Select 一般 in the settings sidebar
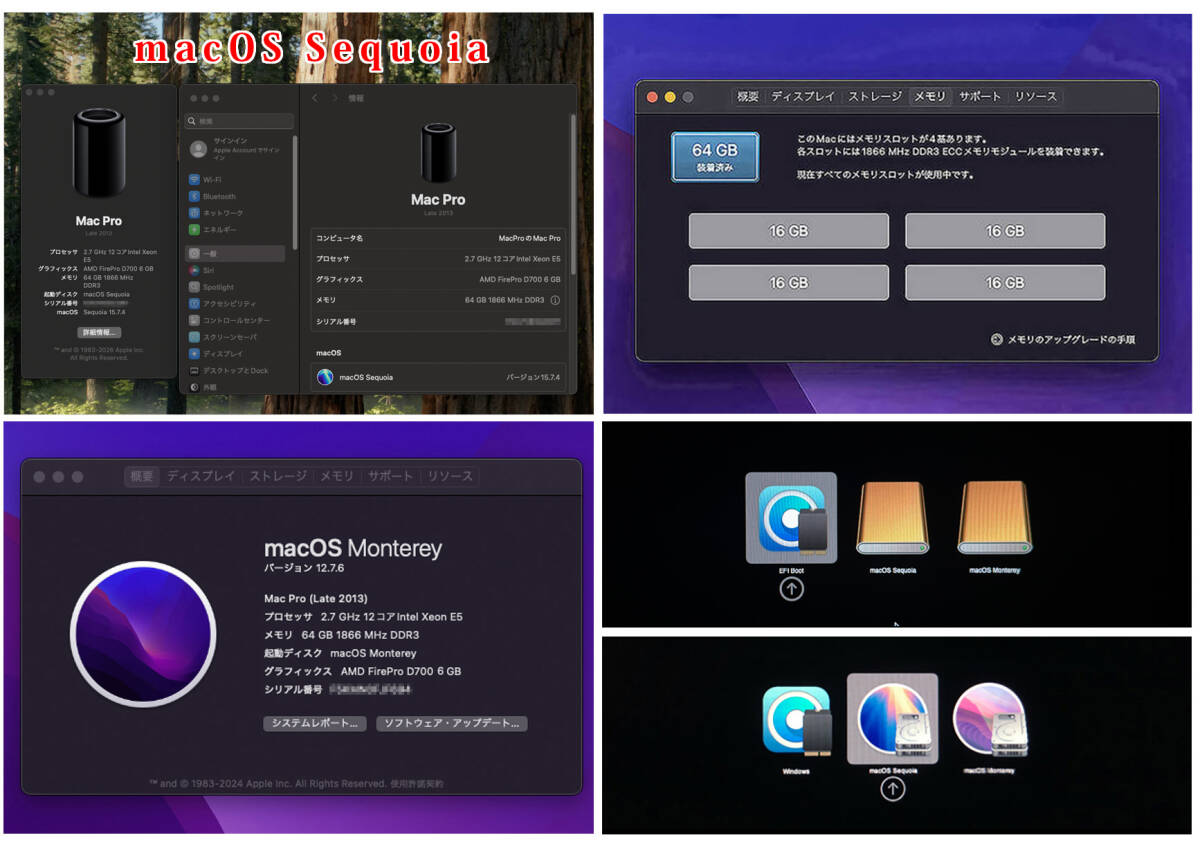Screen dimensions: 1200x851 click(x=236, y=254)
